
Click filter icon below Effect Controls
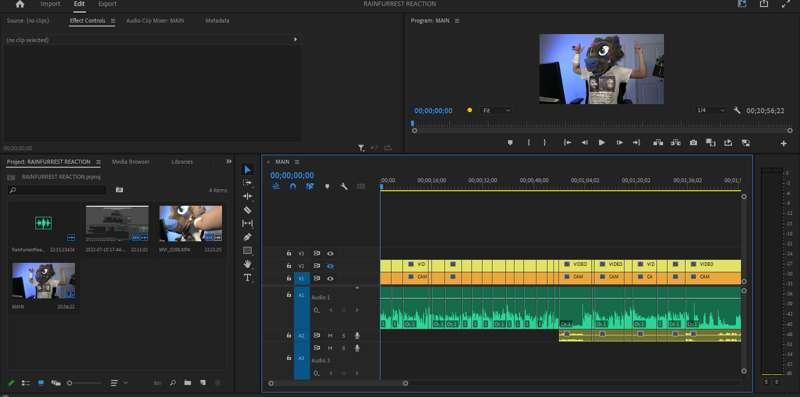coord(361,148)
